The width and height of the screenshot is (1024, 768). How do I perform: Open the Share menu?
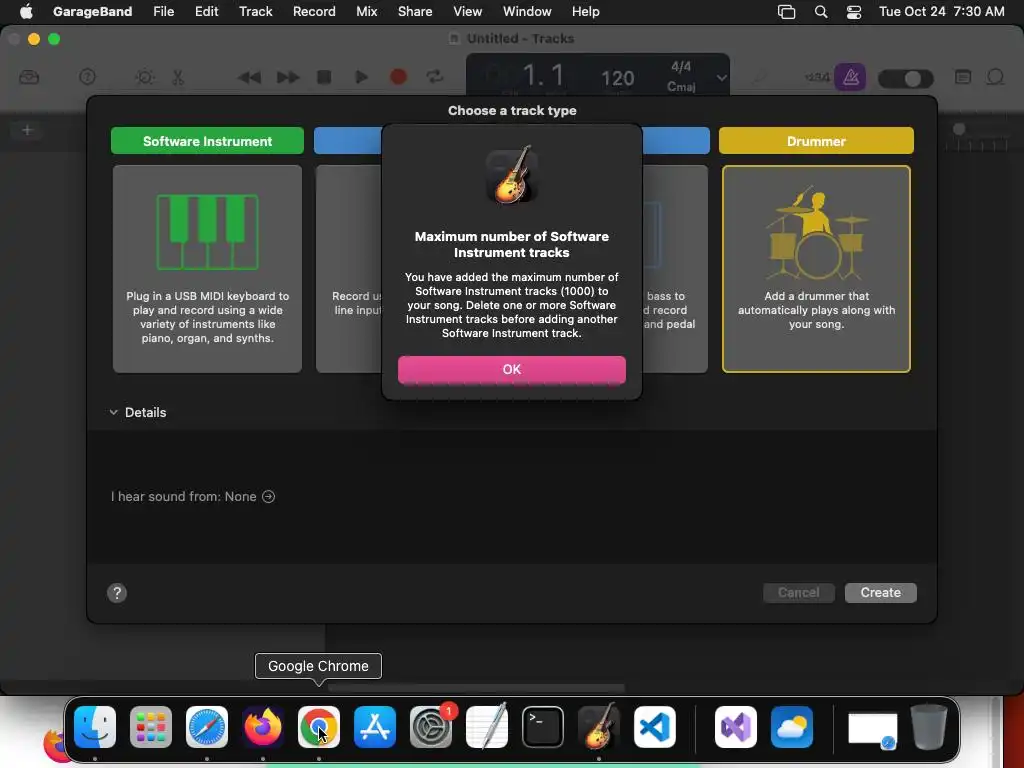pos(415,11)
